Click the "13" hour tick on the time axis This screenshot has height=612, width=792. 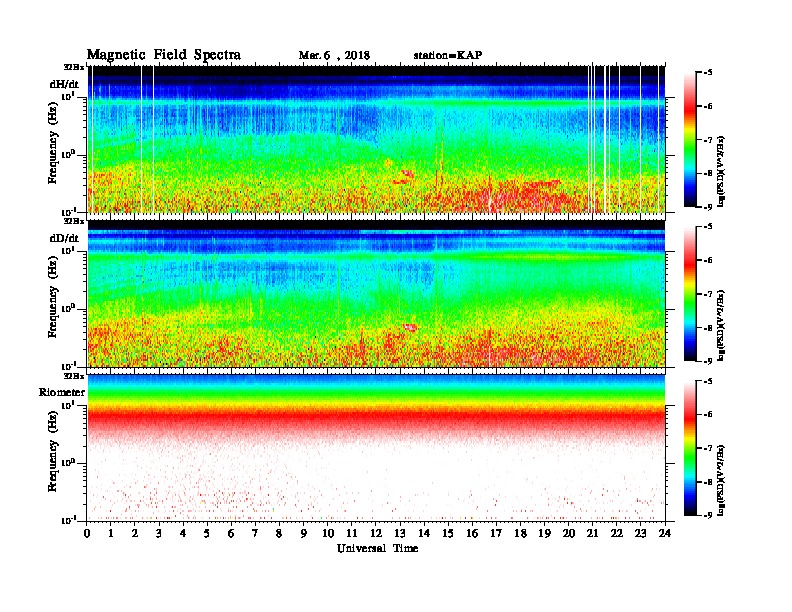(400, 534)
